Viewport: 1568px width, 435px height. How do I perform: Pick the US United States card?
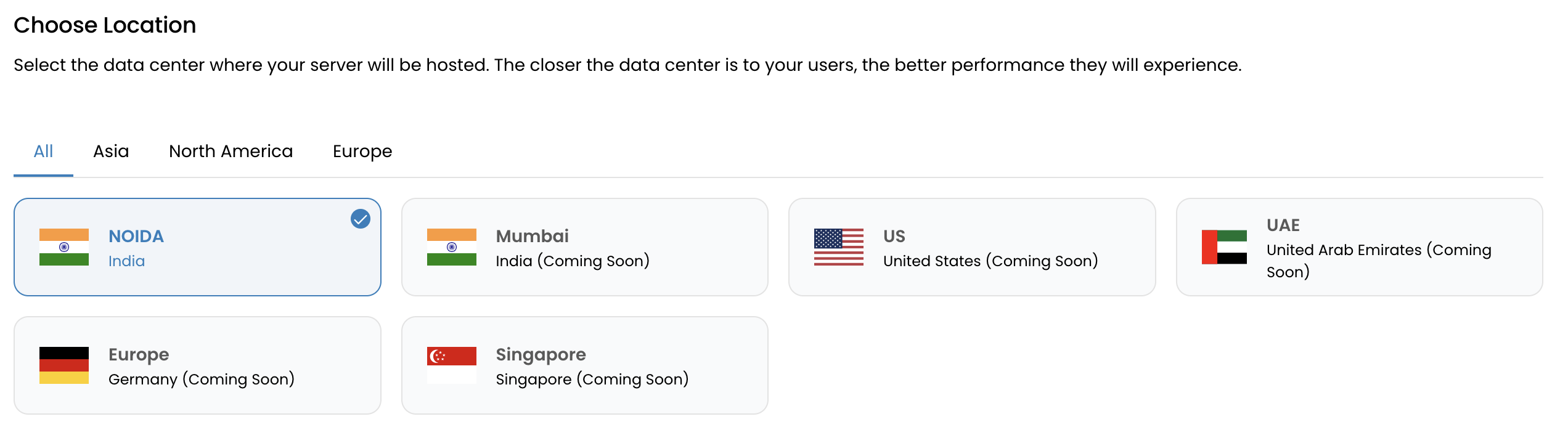[972, 247]
